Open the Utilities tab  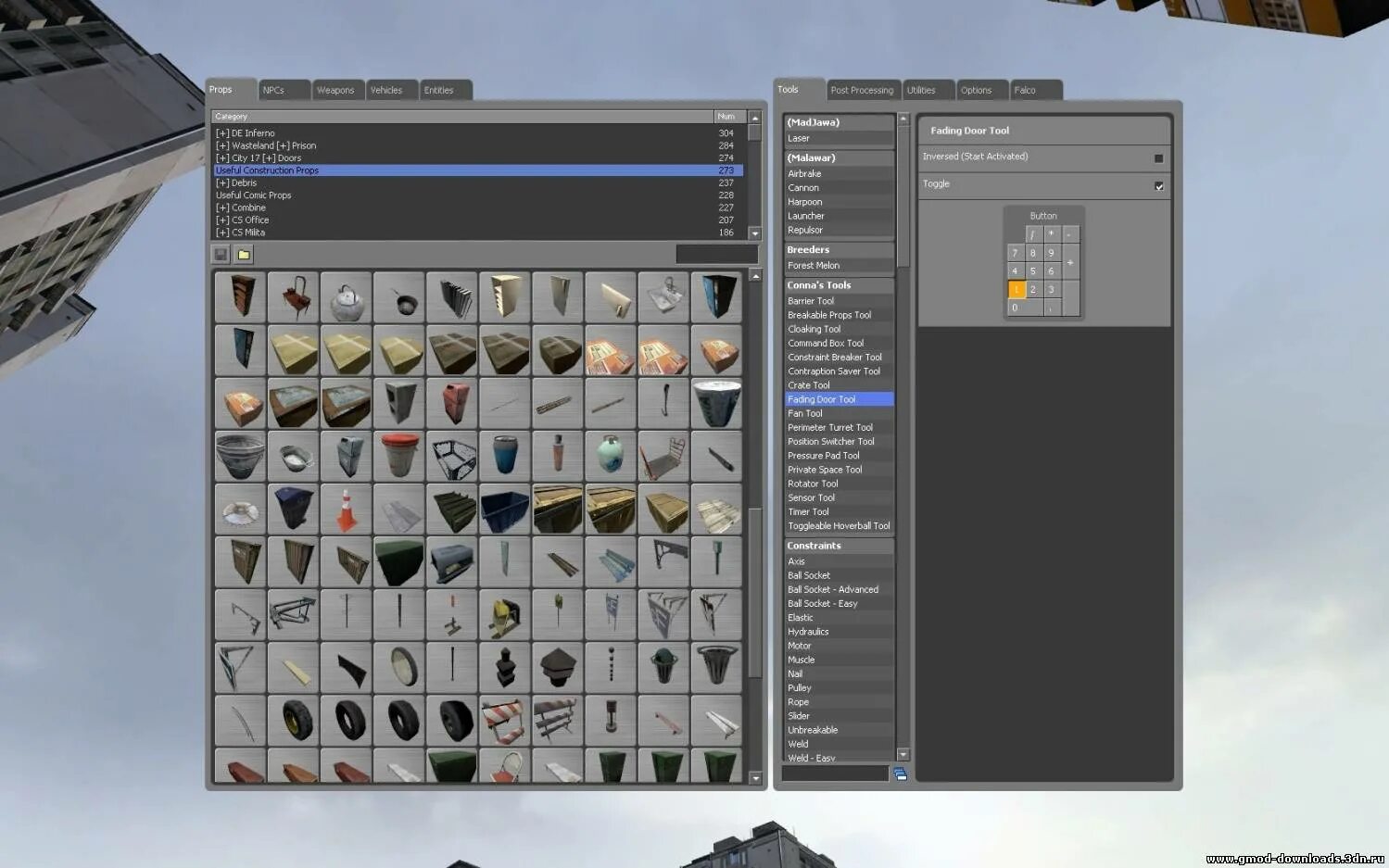coord(928,90)
